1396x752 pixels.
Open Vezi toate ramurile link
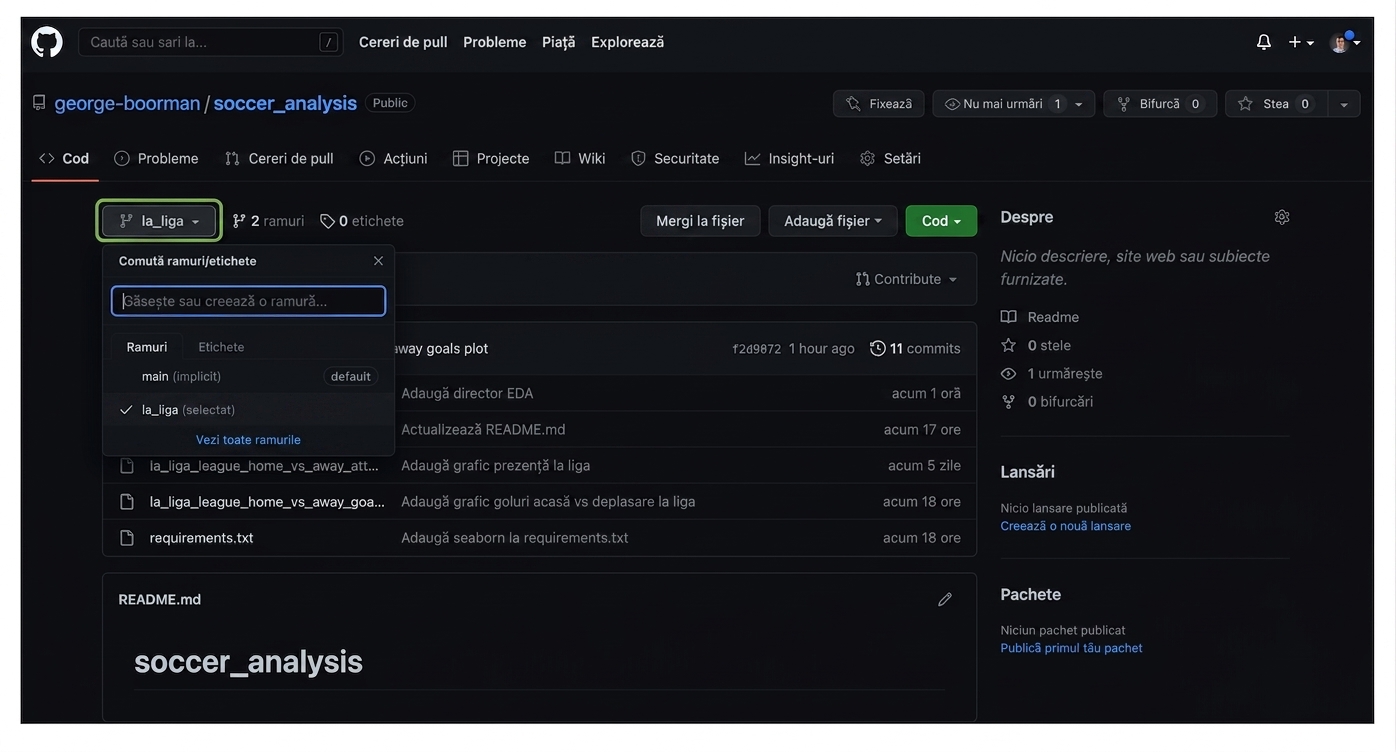(248, 440)
